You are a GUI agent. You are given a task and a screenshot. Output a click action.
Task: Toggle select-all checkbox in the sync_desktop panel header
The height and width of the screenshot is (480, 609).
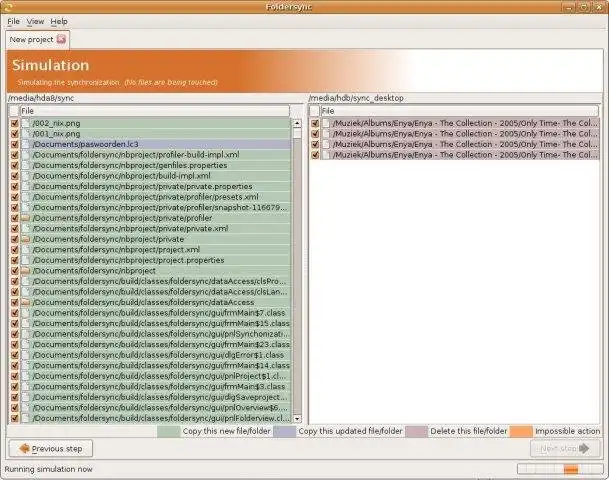(x=315, y=111)
